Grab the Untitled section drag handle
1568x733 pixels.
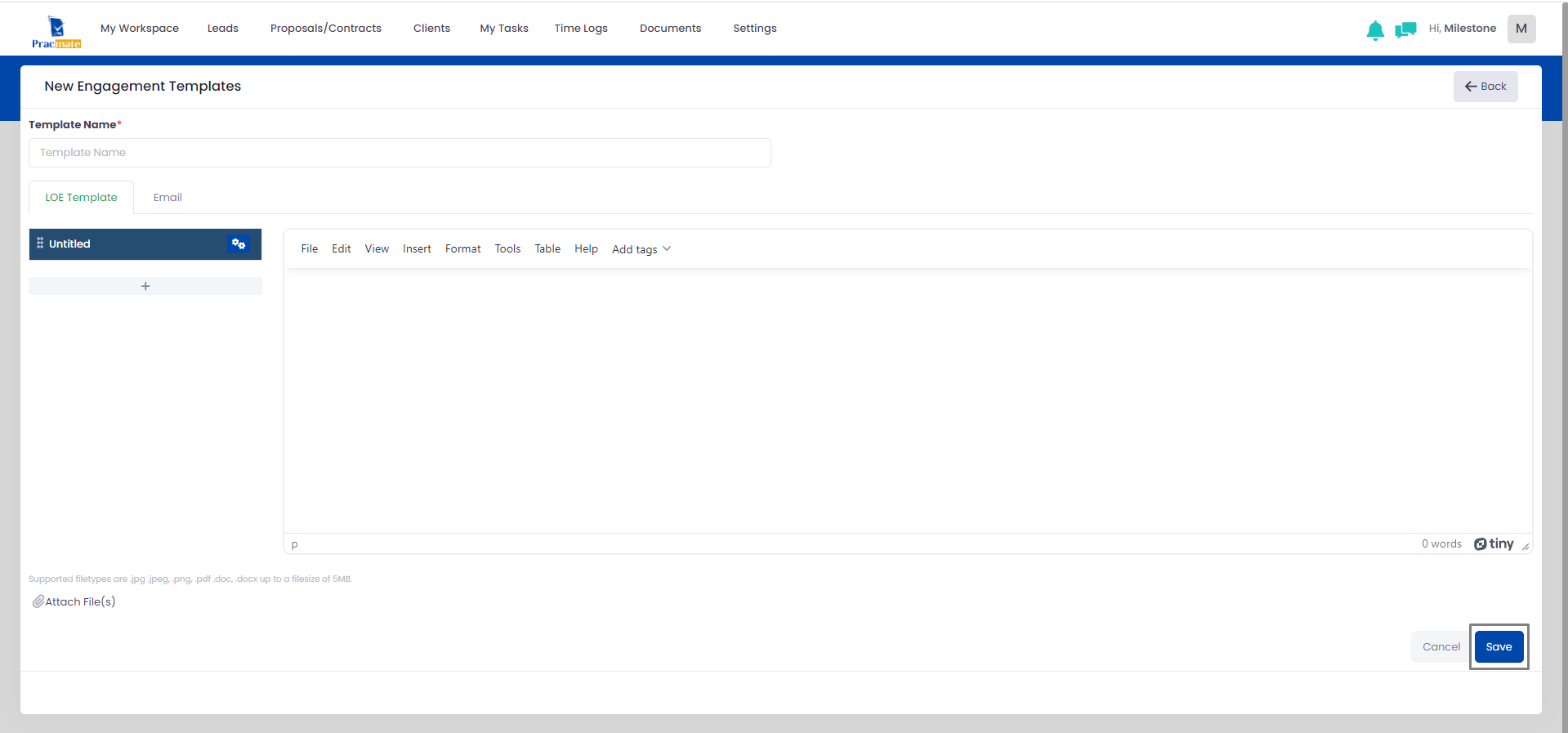(x=40, y=244)
